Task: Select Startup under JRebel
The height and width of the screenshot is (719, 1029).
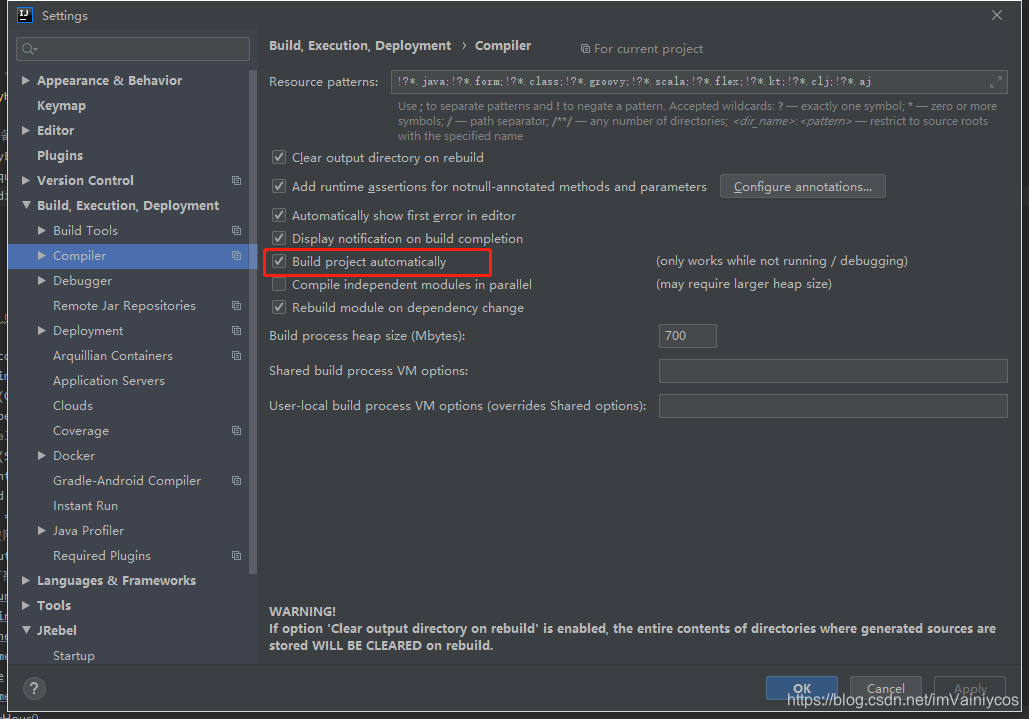Action: pyautogui.click(x=74, y=655)
